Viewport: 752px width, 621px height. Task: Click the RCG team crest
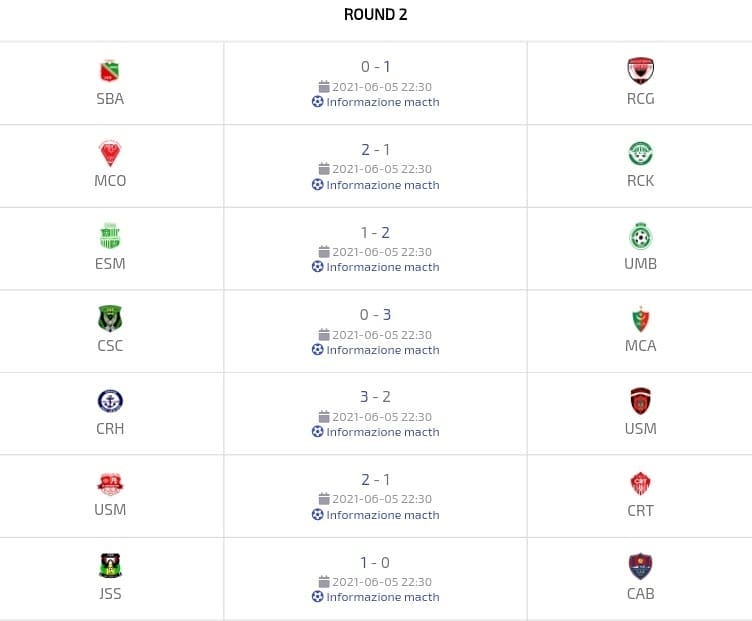point(640,70)
